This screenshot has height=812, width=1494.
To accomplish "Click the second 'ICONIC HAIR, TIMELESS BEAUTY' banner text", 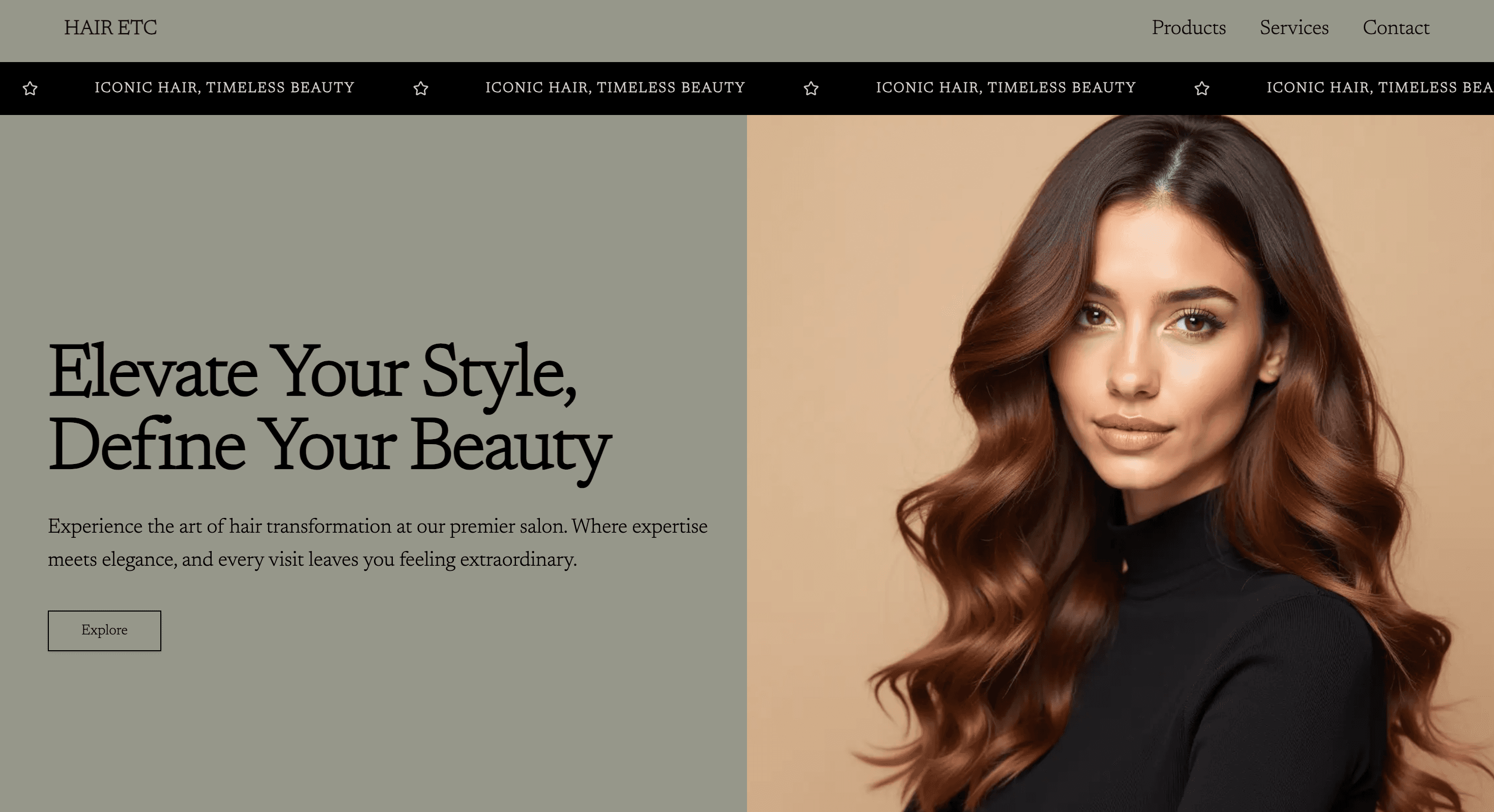I will [x=615, y=88].
